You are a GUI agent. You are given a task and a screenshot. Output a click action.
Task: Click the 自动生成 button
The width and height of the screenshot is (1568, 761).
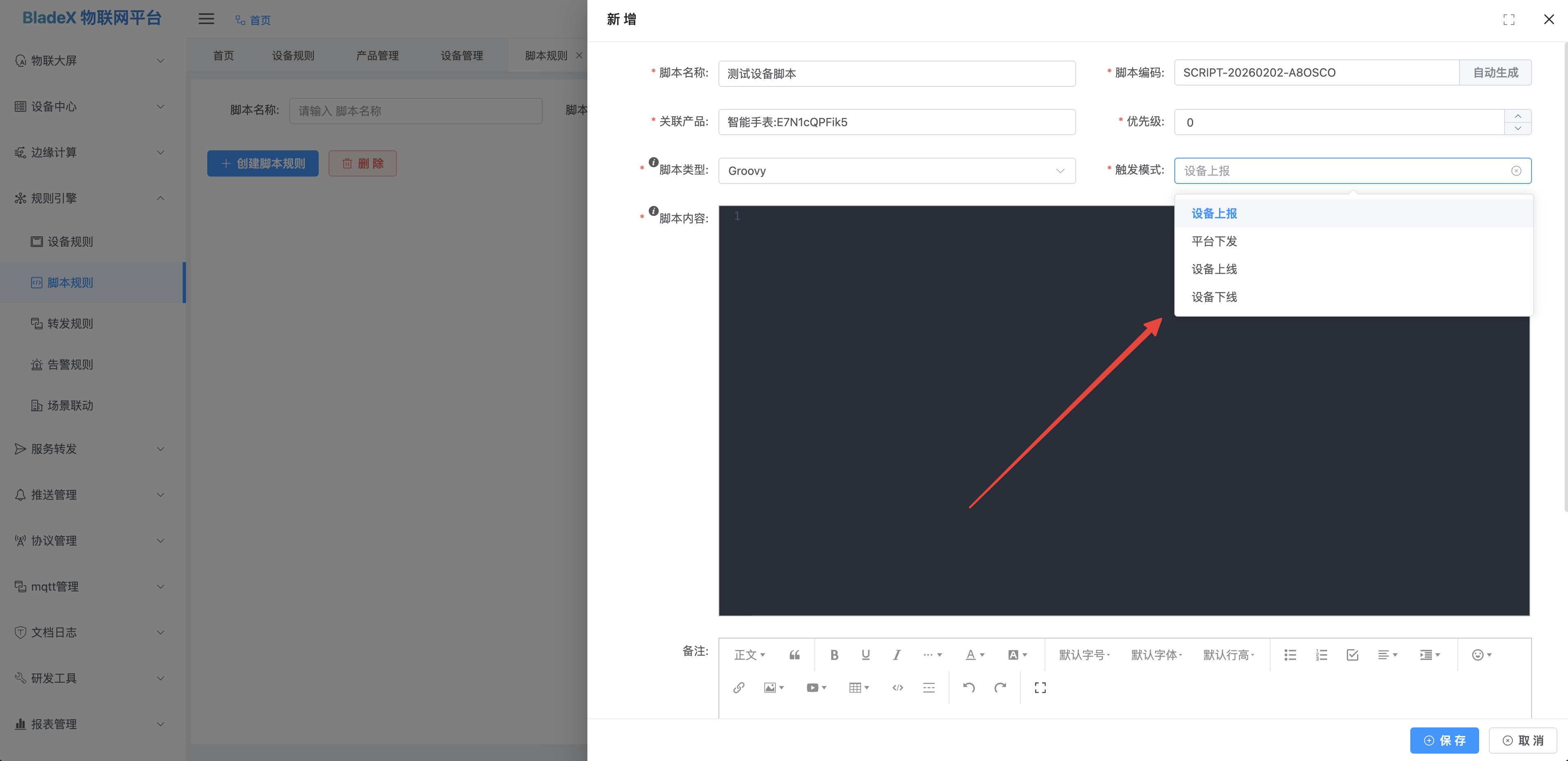point(1495,73)
